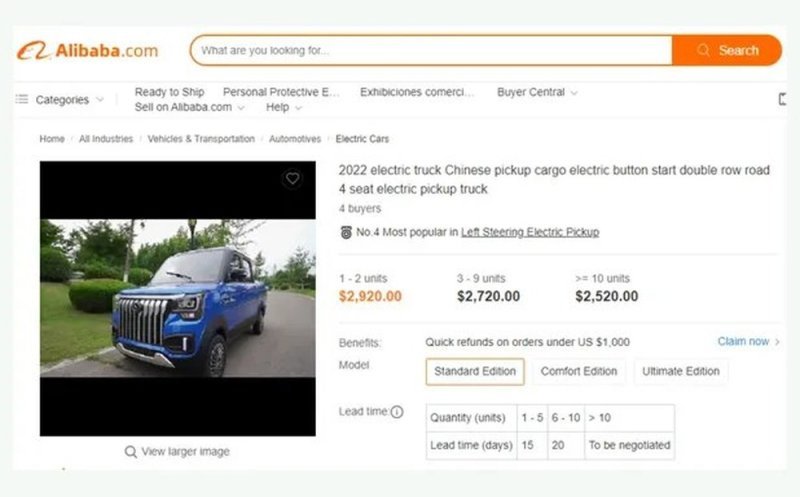Go to All Industries breadcrumb
This screenshot has width=800, height=497.
106,139
